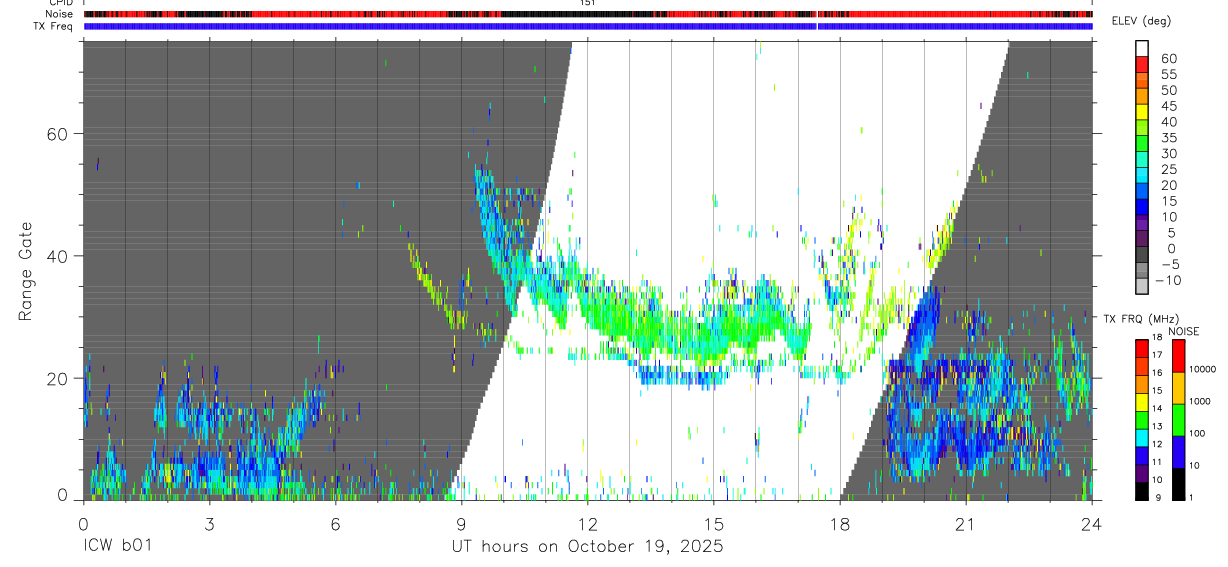Click the 12 hour tick label on the time axis
This screenshot has width=1228, height=567.
tap(587, 524)
